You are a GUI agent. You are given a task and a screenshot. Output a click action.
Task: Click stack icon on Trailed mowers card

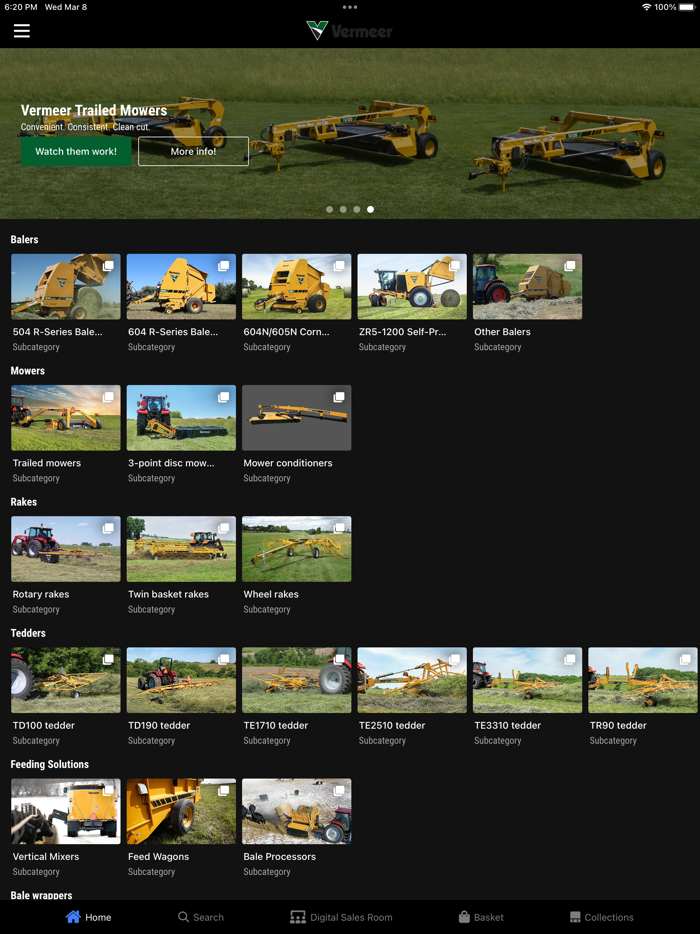108,397
